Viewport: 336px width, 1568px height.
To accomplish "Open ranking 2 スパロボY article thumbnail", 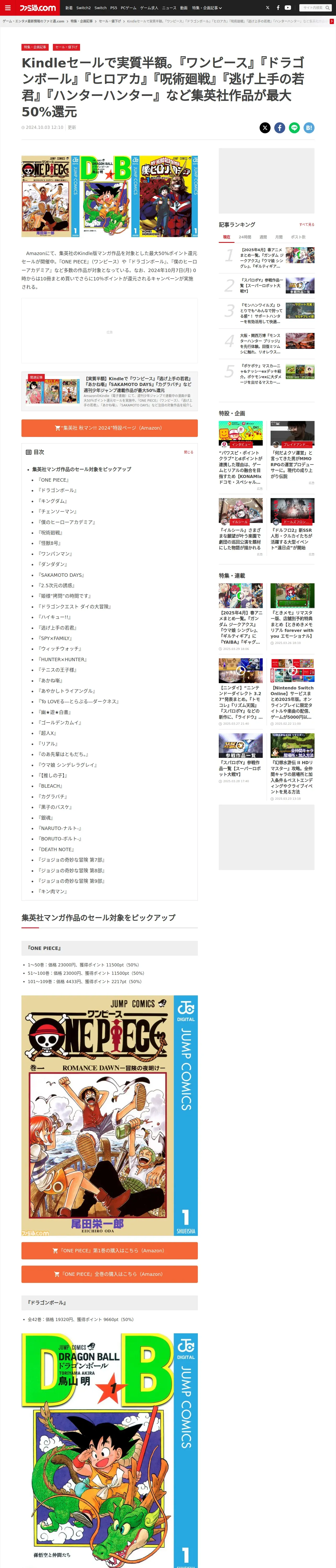I will point(300,285).
